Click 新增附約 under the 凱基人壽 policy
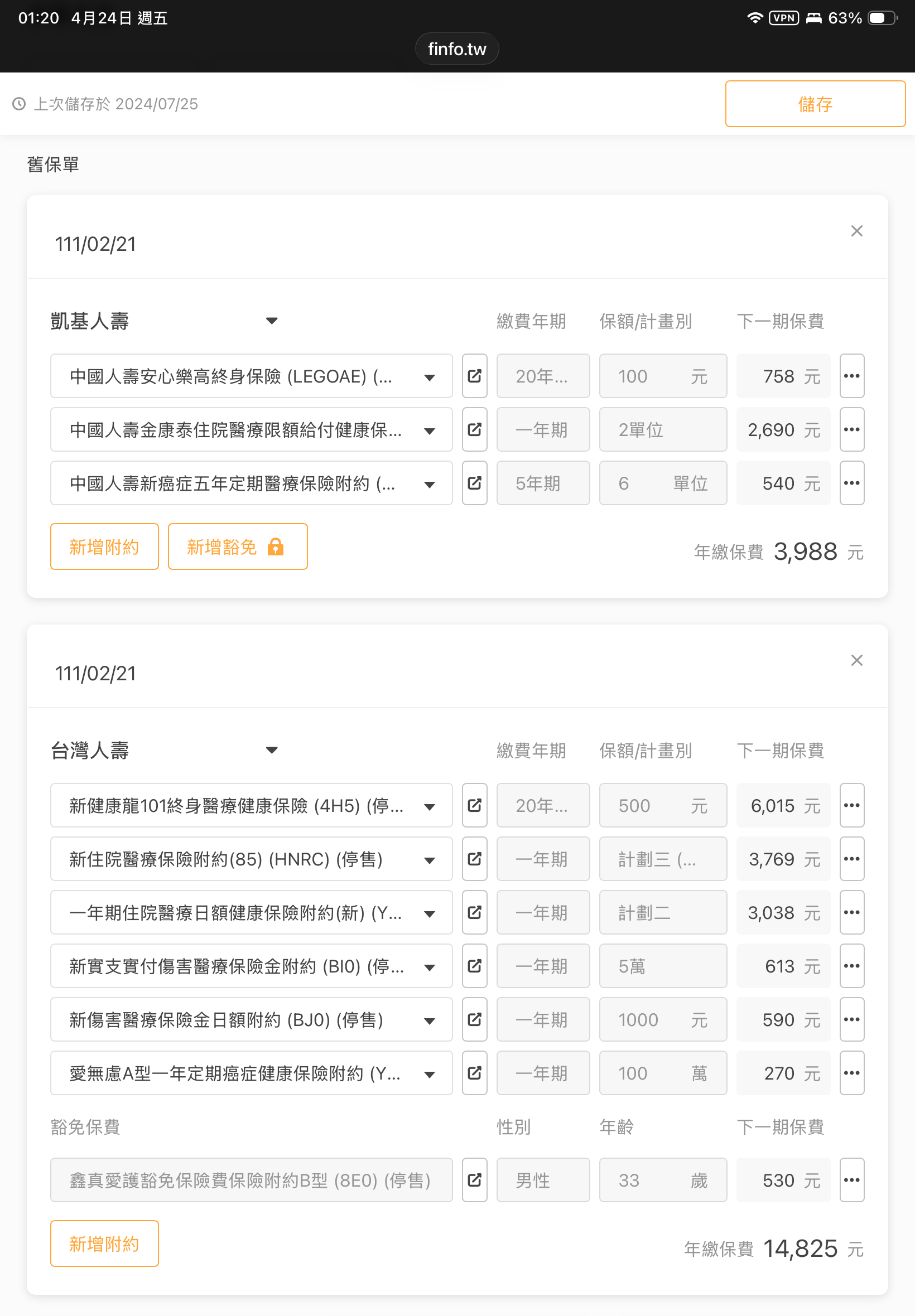 (x=104, y=546)
